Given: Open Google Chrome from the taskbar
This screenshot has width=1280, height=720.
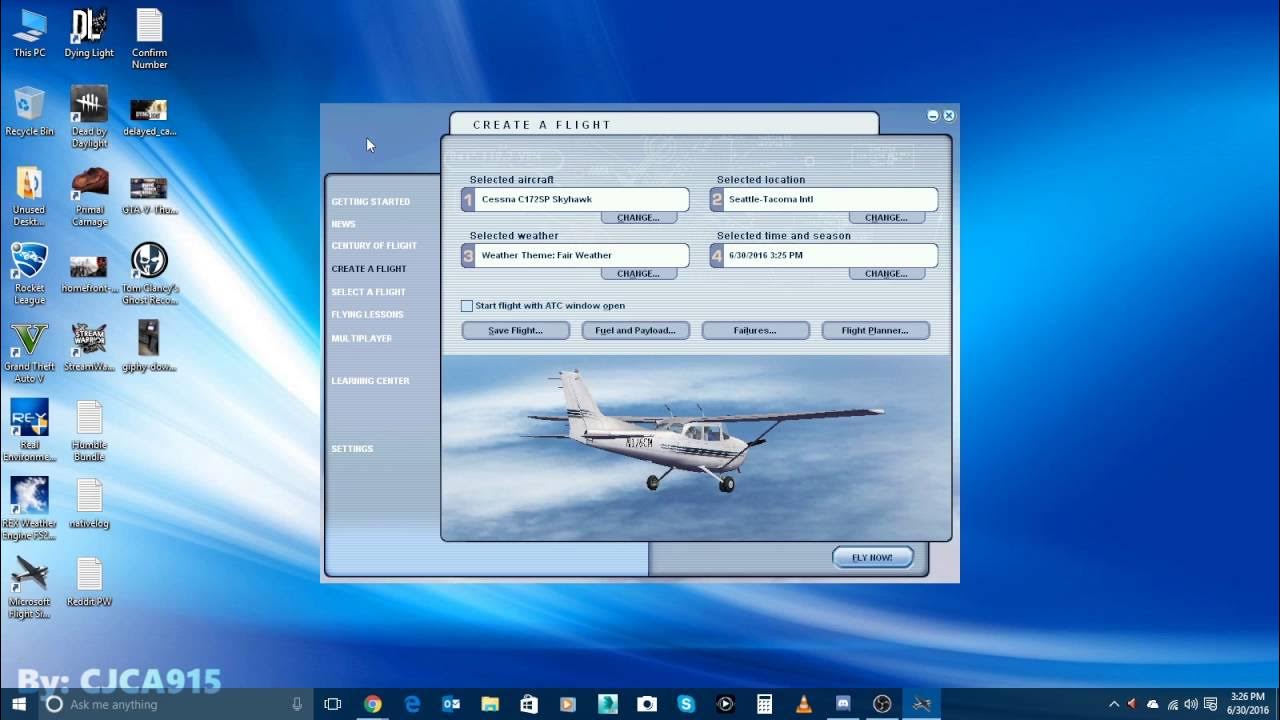Looking at the screenshot, I should click(x=372, y=704).
